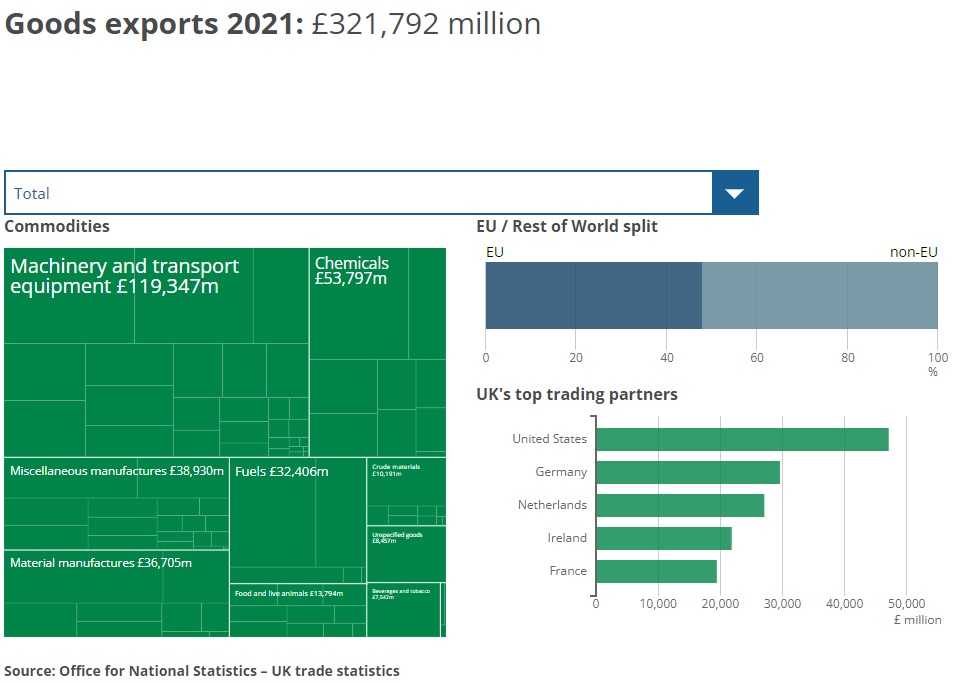Select the United States export bar

742,439
